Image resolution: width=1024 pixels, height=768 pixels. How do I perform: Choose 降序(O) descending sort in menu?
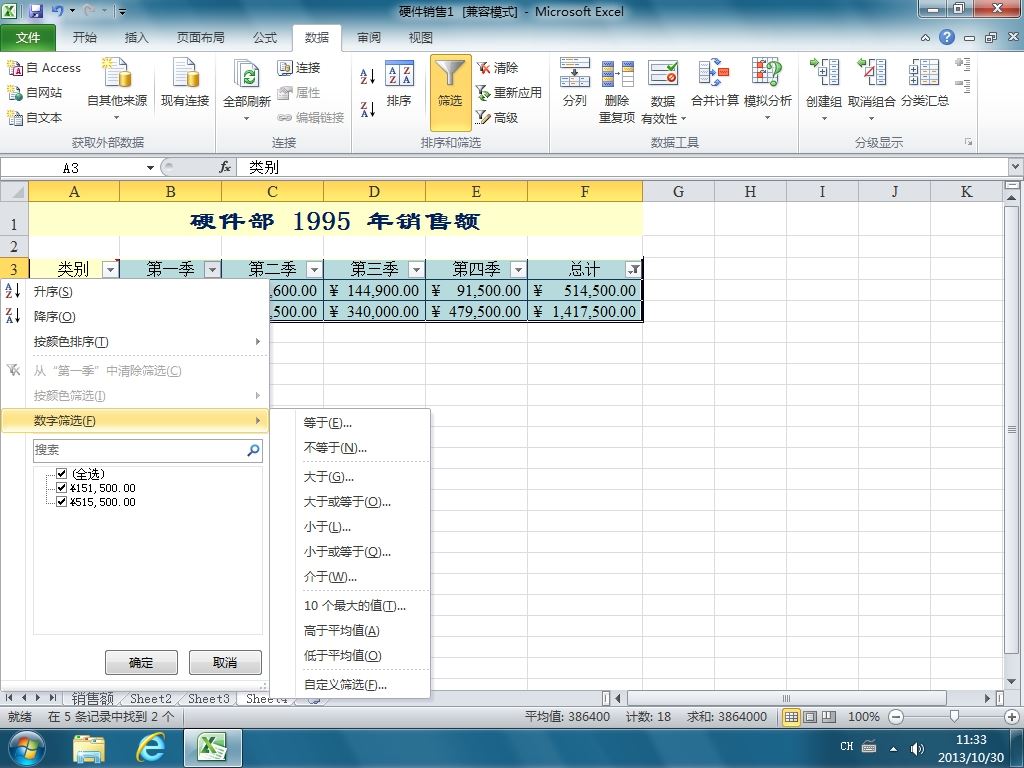135,317
